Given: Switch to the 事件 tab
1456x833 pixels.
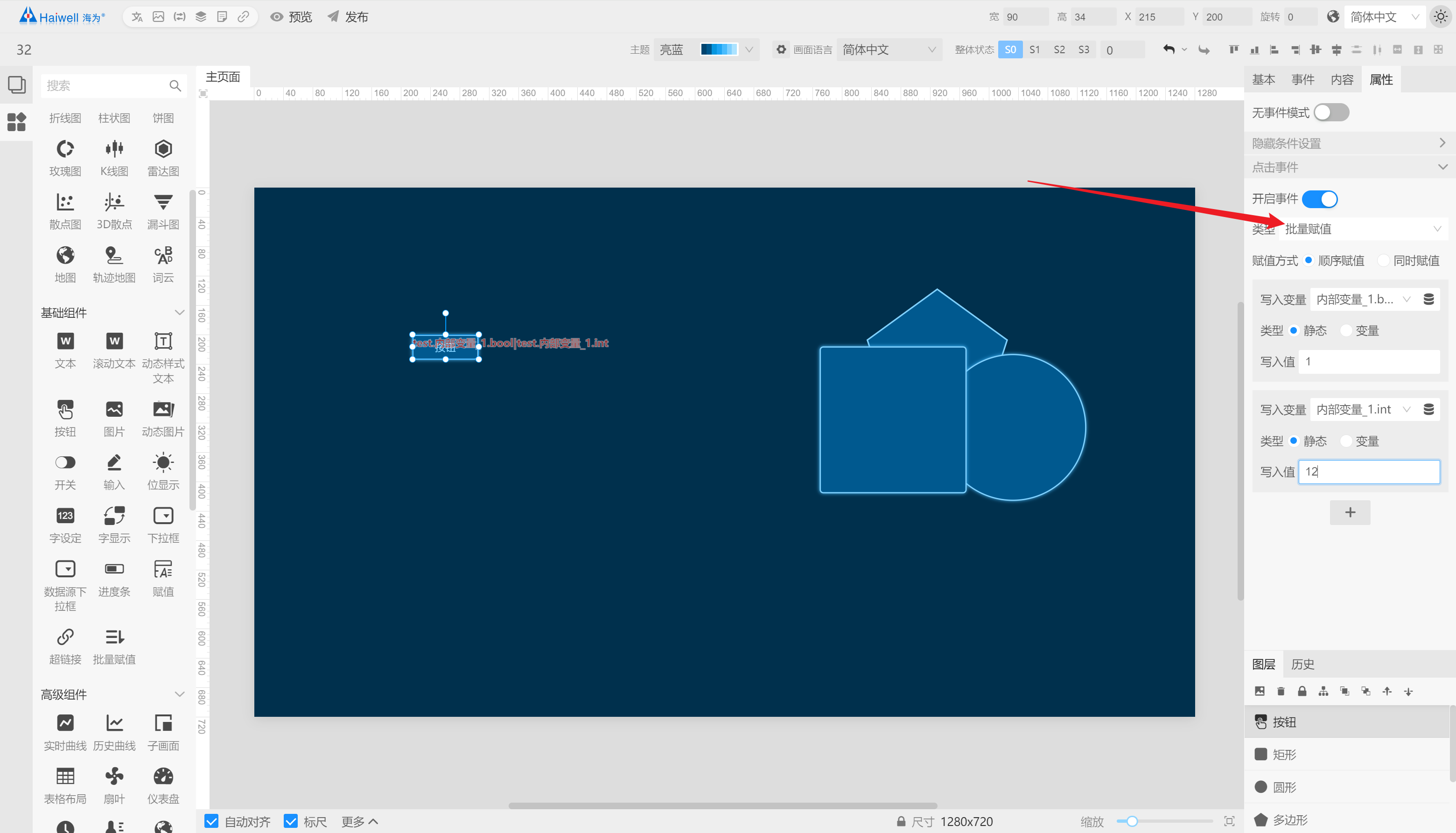Looking at the screenshot, I should (1302, 79).
